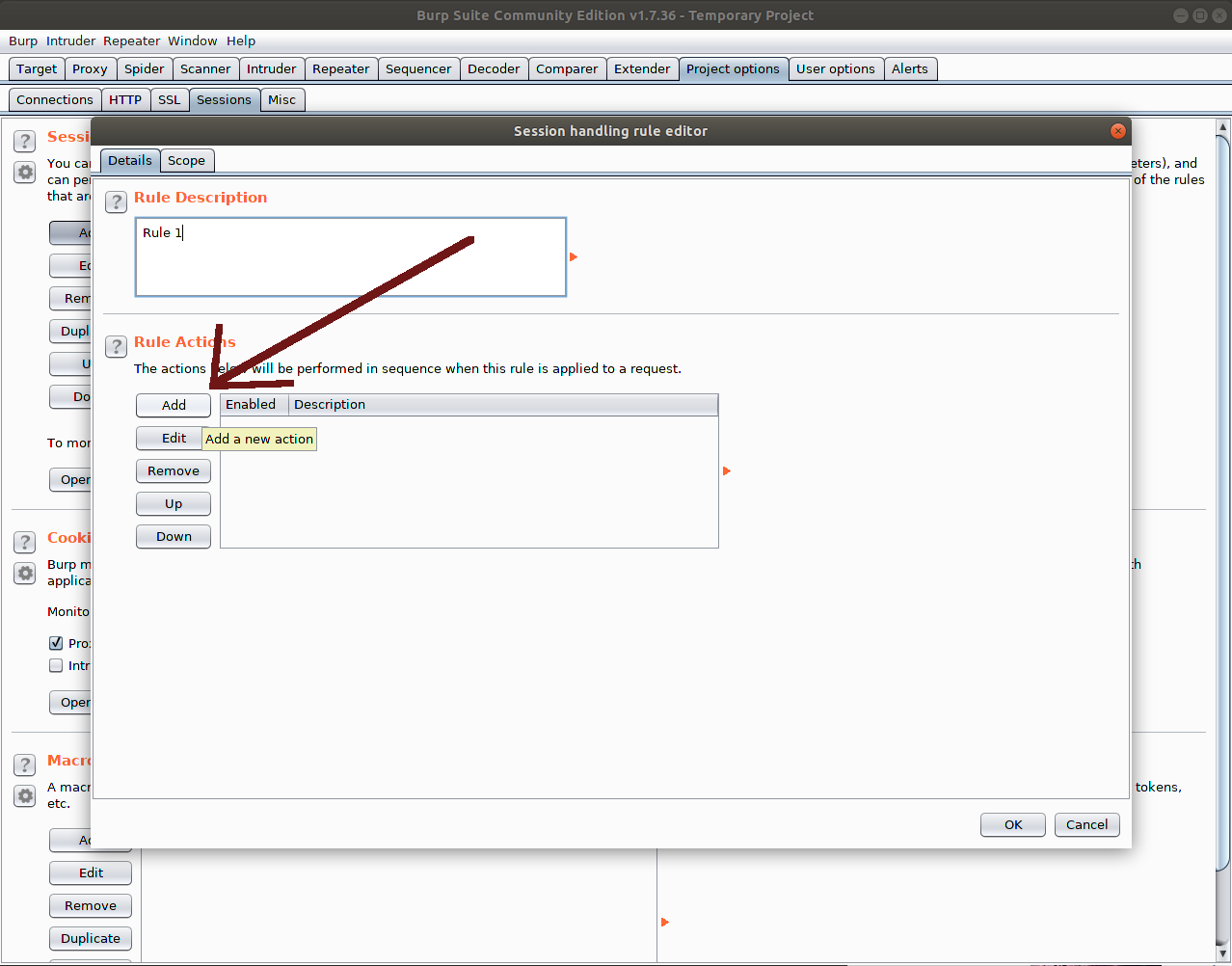Click the Session Handling Rules help icon behind dialog
Image resolution: width=1232 pixels, height=966 pixels.
click(x=25, y=141)
